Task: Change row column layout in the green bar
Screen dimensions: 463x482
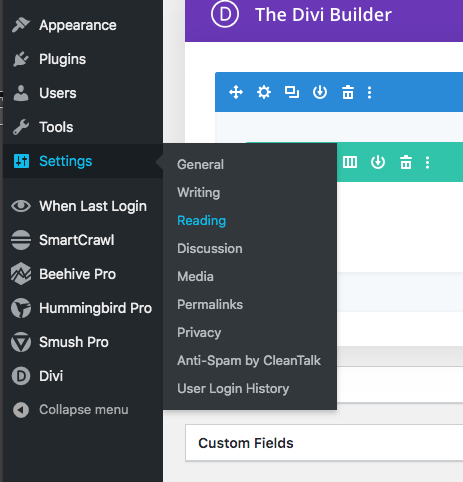Action: [350, 162]
